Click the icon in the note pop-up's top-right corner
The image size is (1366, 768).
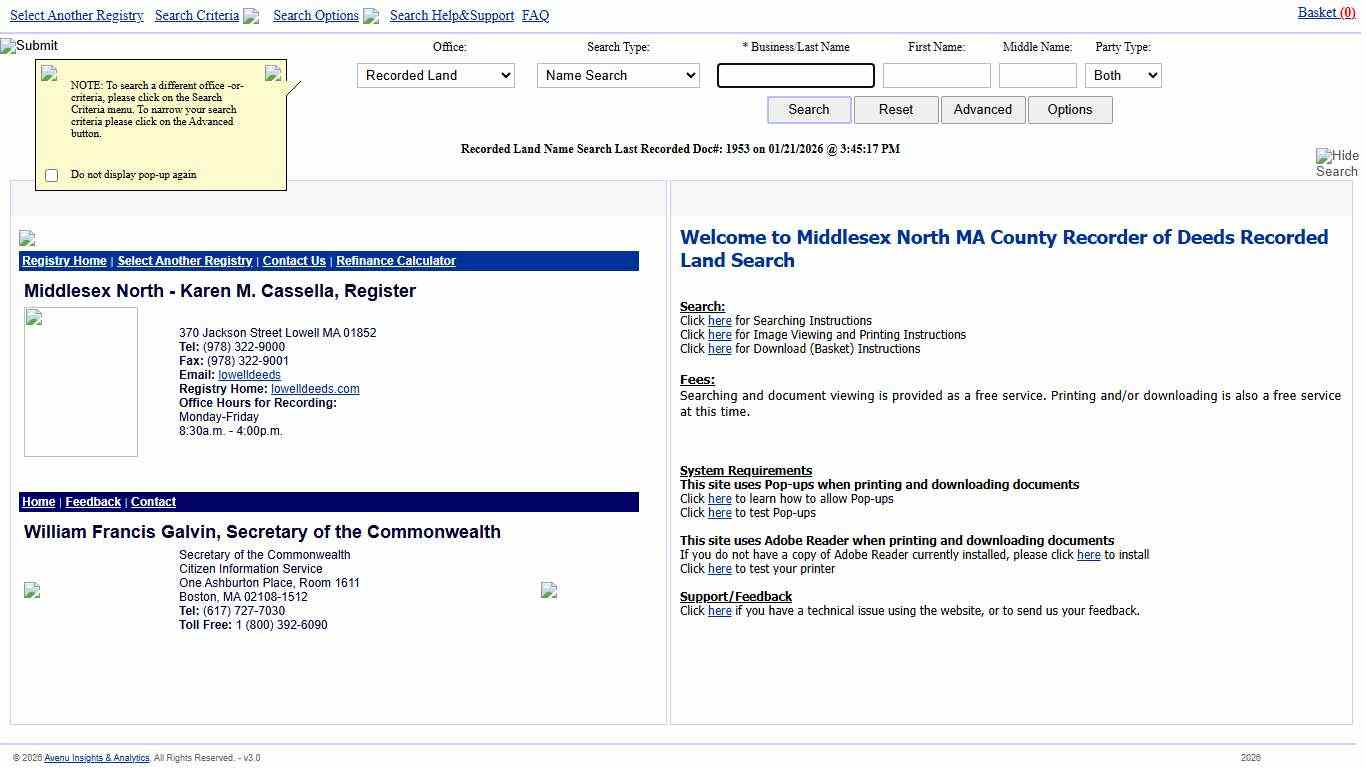tap(272, 73)
